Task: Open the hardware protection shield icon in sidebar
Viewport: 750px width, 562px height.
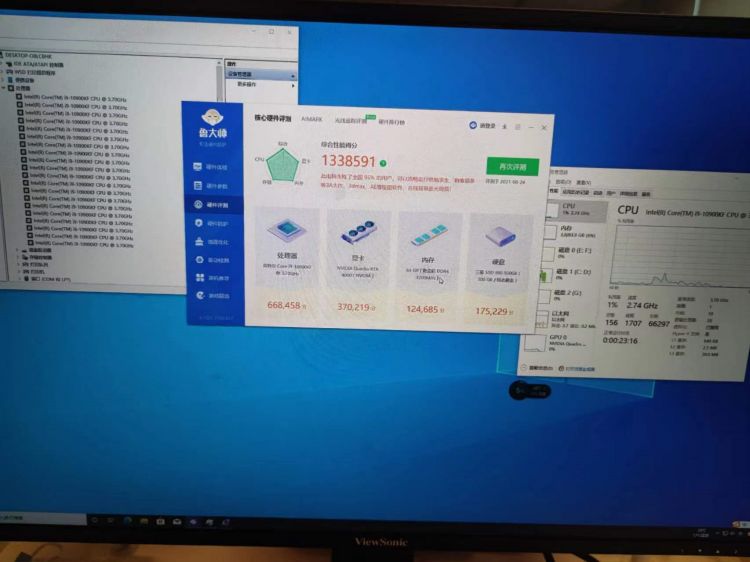Action: pyautogui.click(x=211, y=223)
